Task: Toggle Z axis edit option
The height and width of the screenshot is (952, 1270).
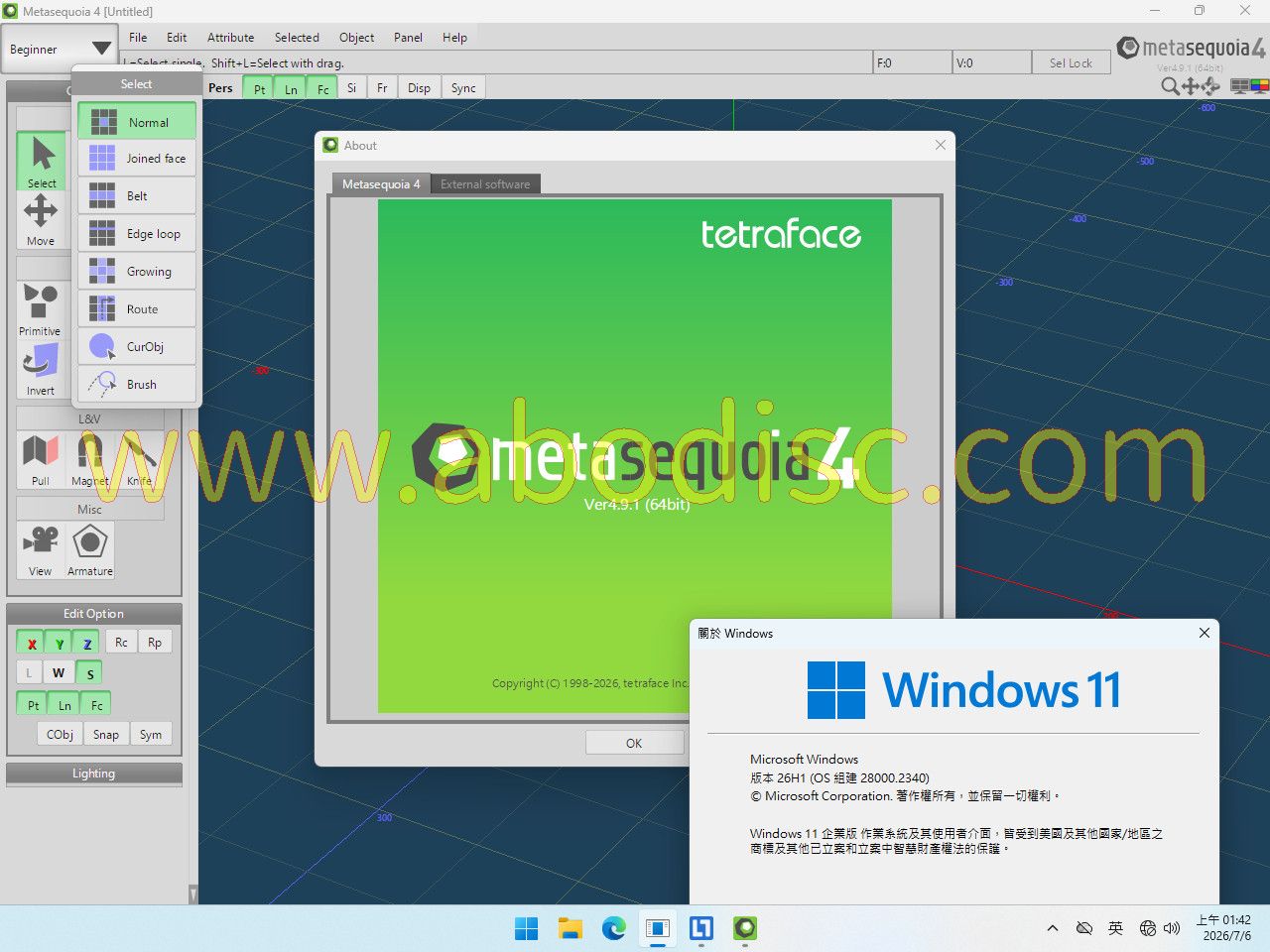Action: pyautogui.click(x=87, y=643)
